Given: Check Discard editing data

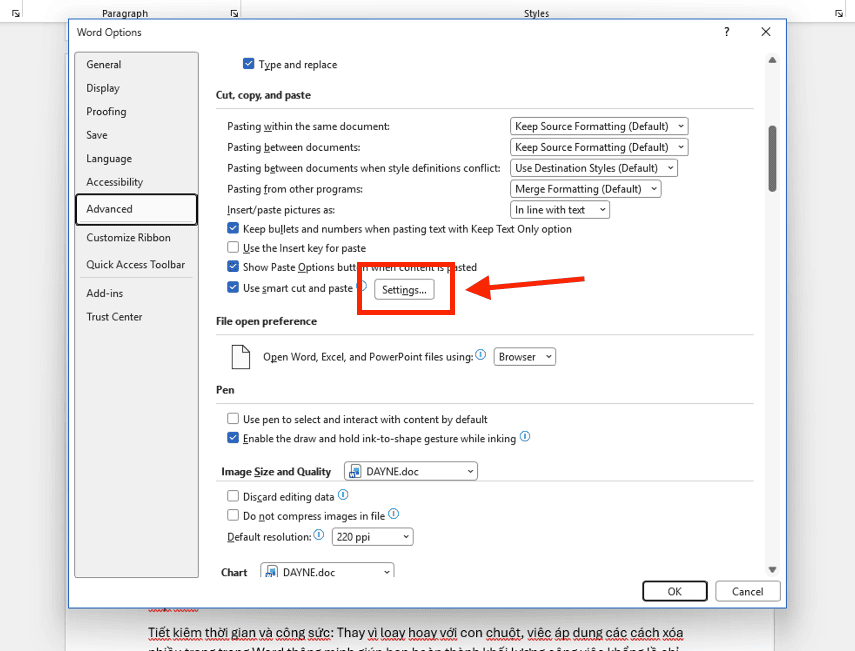Looking at the screenshot, I should coord(233,496).
